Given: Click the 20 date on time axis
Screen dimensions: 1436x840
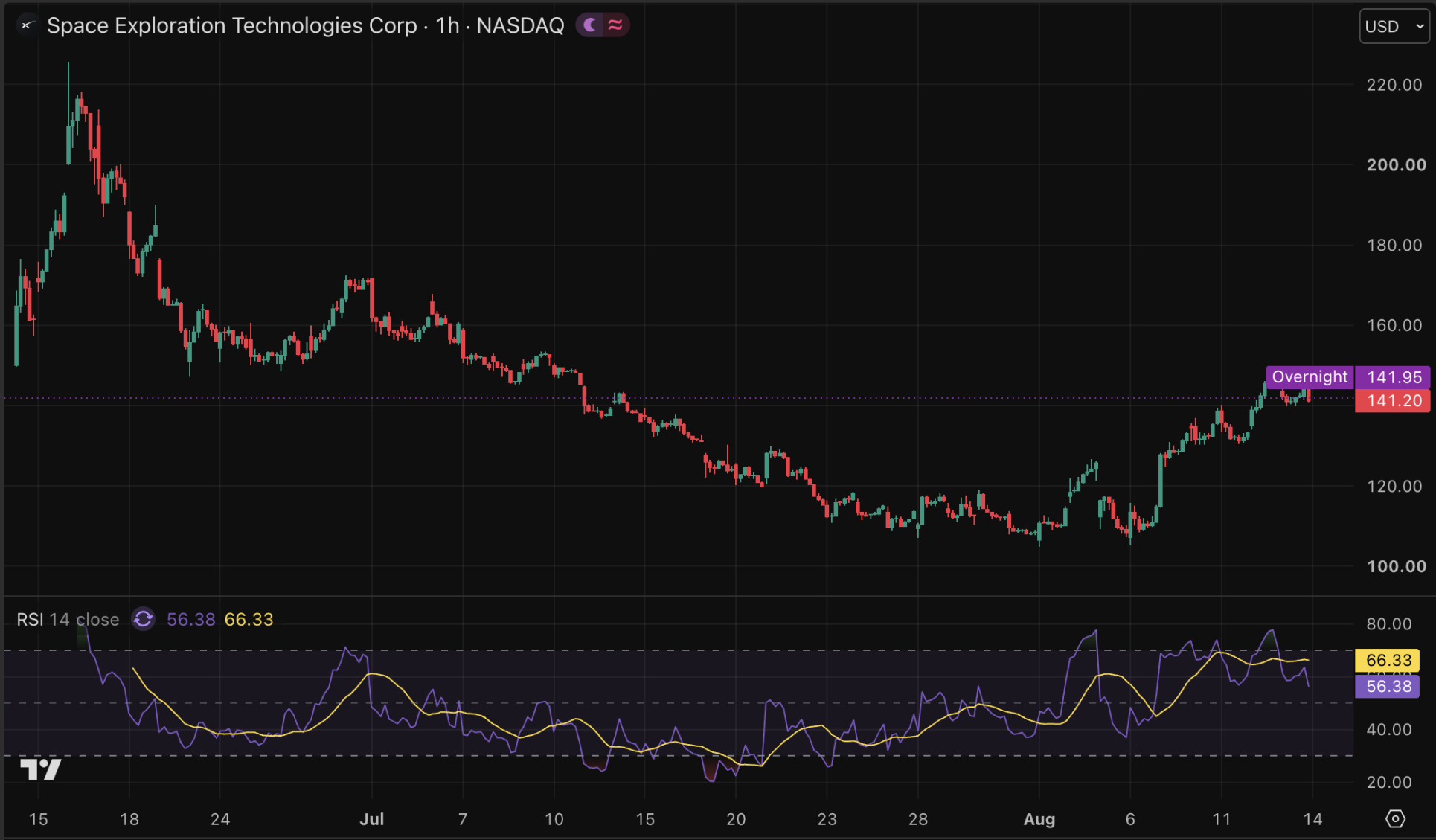Looking at the screenshot, I should click(x=736, y=819).
